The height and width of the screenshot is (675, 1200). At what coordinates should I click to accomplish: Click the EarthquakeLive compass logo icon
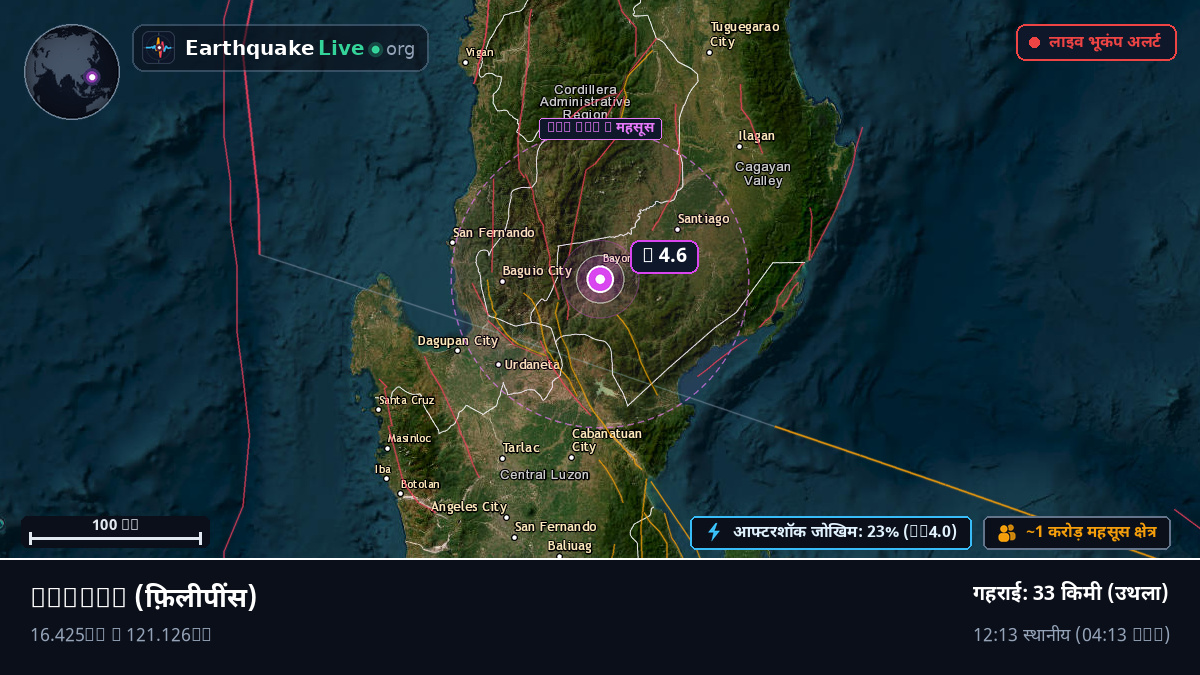[158, 48]
